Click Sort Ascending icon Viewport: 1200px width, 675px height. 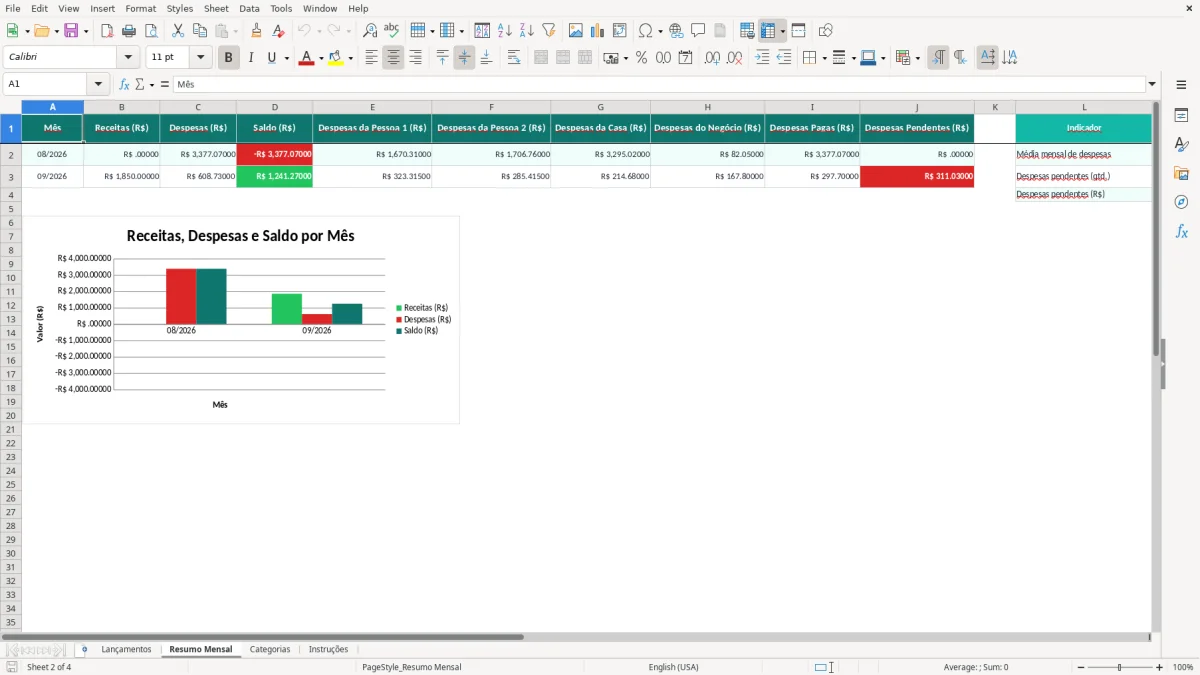(x=504, y=31)
